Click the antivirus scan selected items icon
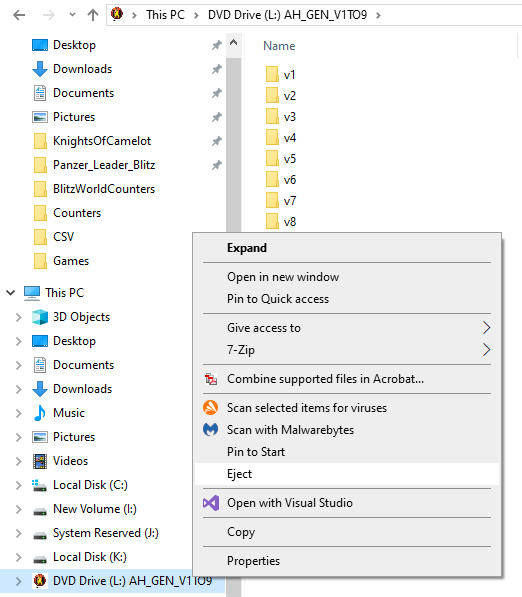Screen dimensions: 522x597 pos(211,407)
